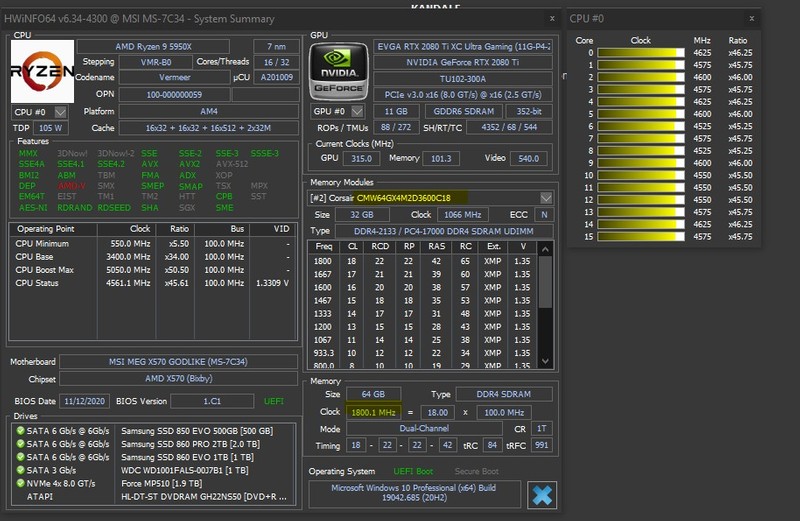Viewport: 800px width, 521px height.
Task: Click the Windows 10 Professional build field
Action: (415, 493)
